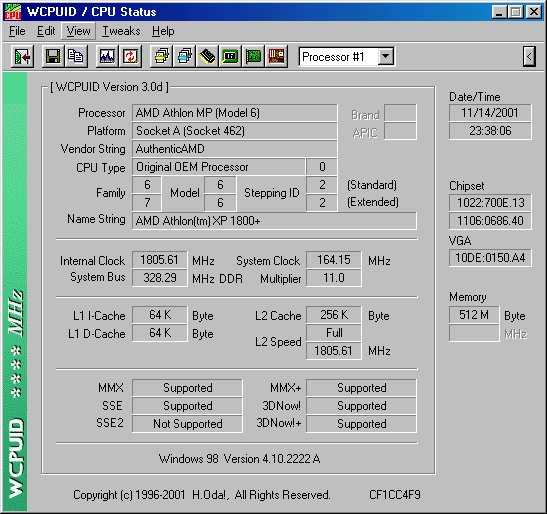Close the WCPUID window
The height and width of the screenshot is (514, 547).
(x=533, y=12)
